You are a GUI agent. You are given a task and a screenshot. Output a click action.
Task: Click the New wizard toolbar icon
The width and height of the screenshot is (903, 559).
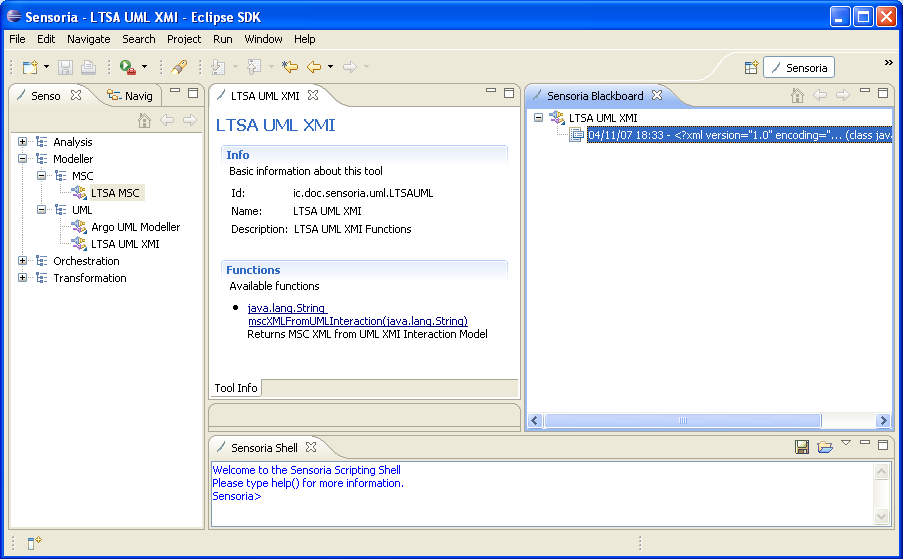[29, 67]
